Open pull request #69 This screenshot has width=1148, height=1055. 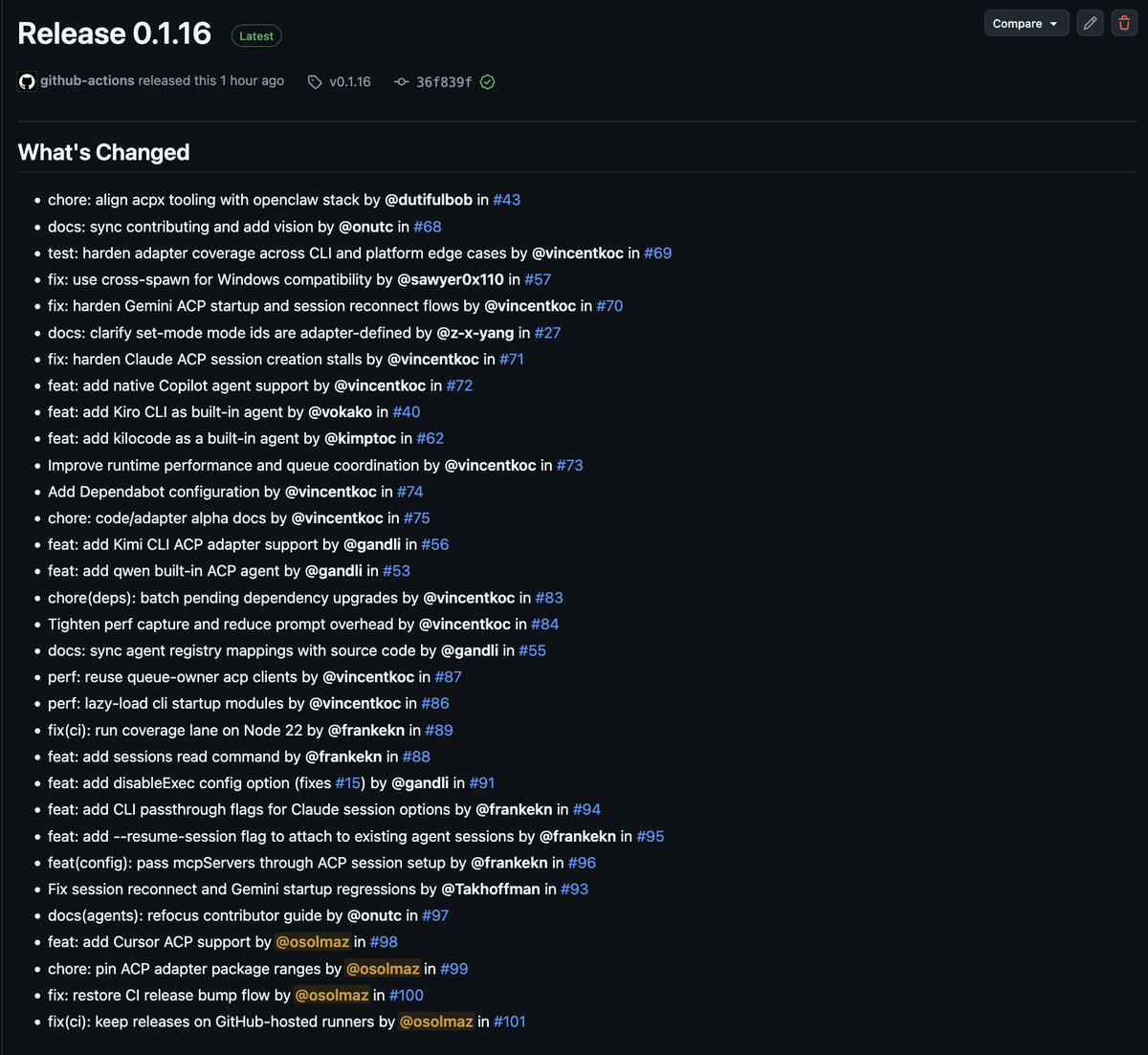coord(658,253)
